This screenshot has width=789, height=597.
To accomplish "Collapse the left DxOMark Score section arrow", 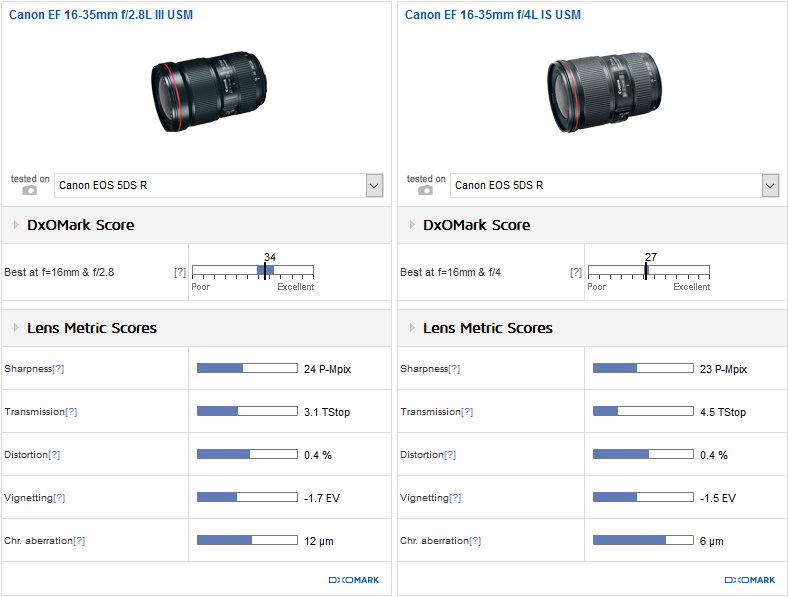I will click(x=15, y=225).
